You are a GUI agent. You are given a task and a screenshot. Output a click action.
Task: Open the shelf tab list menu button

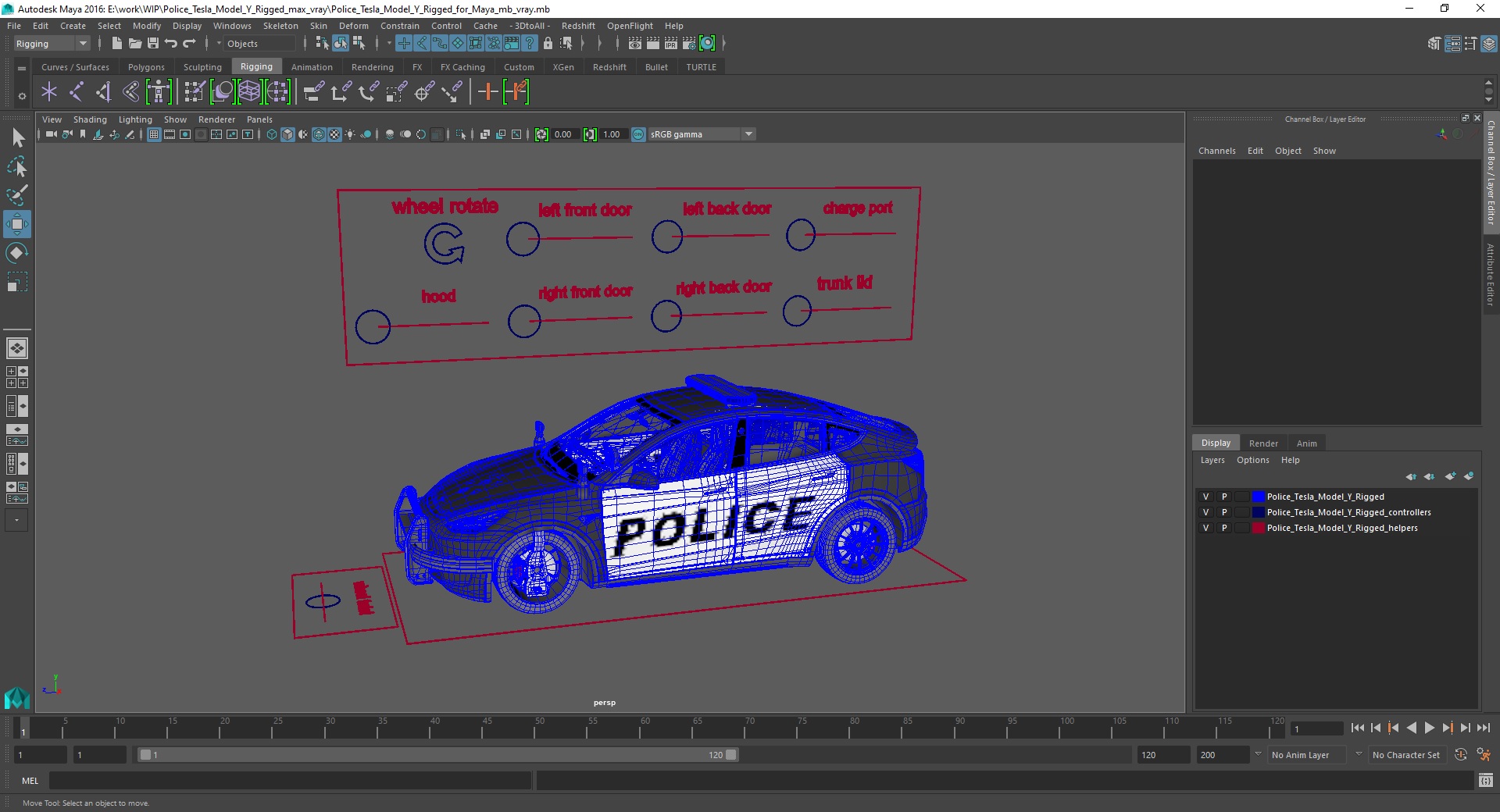22,69
